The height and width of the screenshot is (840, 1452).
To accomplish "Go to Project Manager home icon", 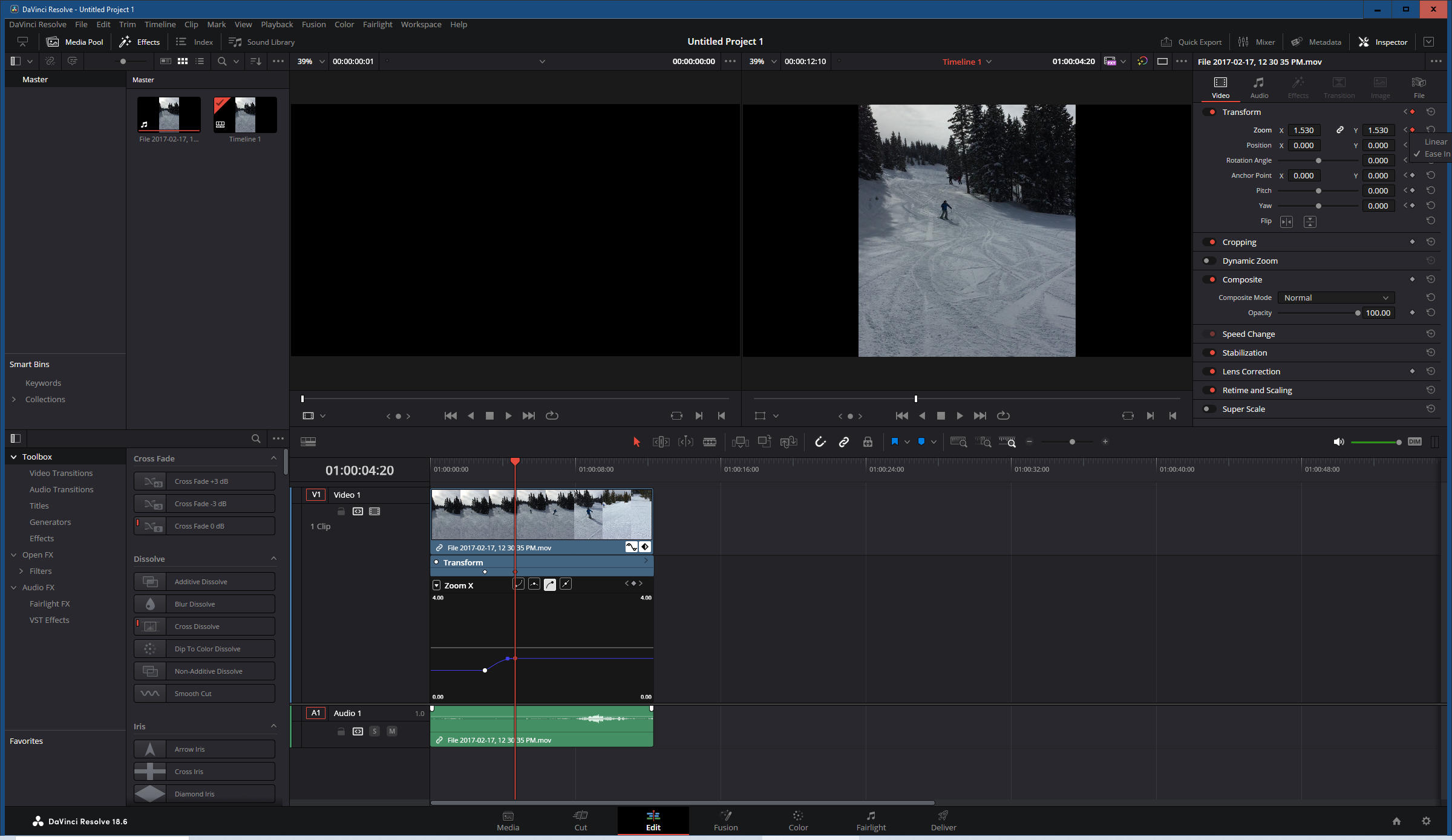I will click(x=1396, y=821).
